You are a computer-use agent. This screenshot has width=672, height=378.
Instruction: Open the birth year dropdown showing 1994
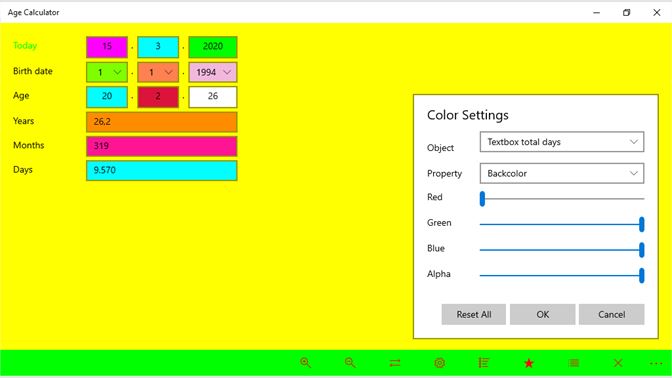pyautogui.click(x=213, y=72)
